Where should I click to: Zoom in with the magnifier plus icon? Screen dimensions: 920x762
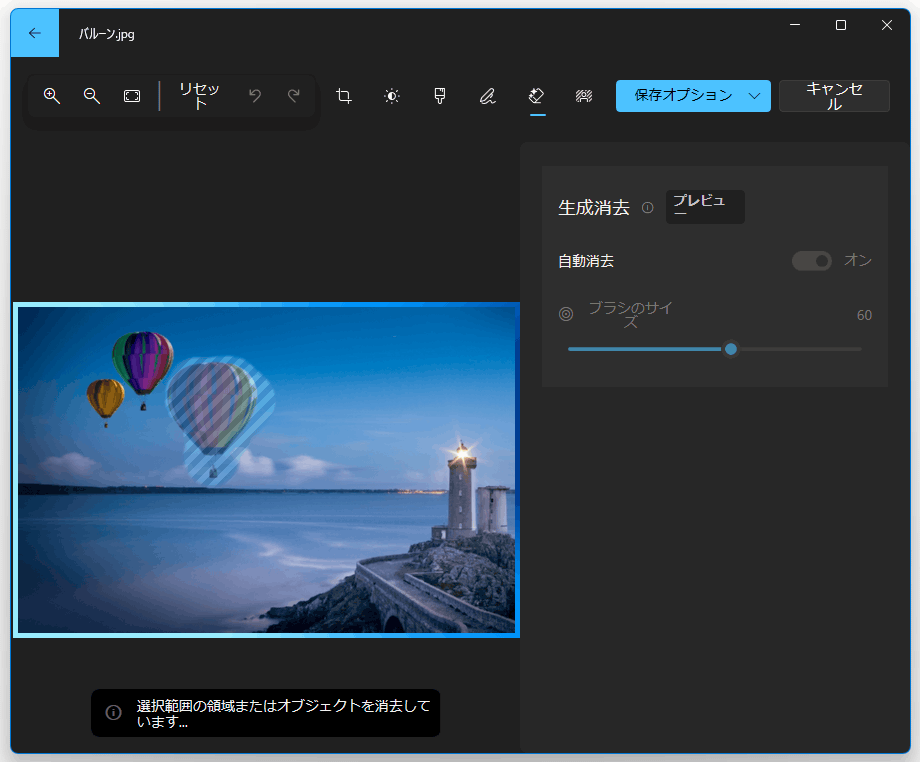[x=52, y=96]
